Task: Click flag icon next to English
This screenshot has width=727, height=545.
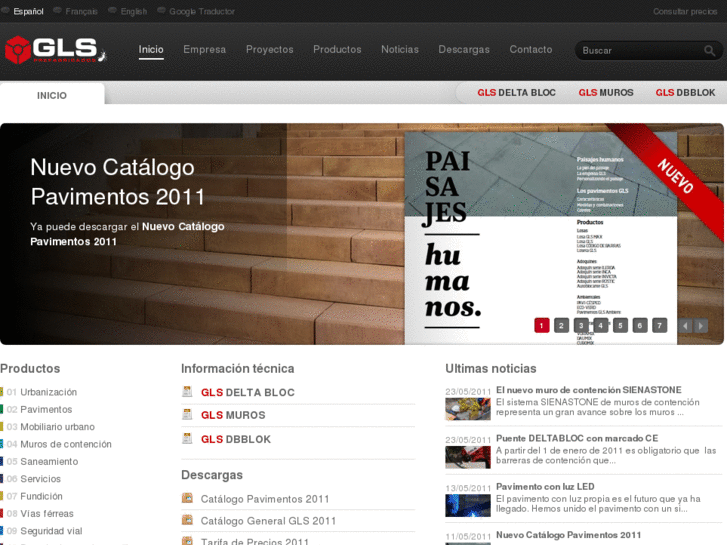Action: 112,11
